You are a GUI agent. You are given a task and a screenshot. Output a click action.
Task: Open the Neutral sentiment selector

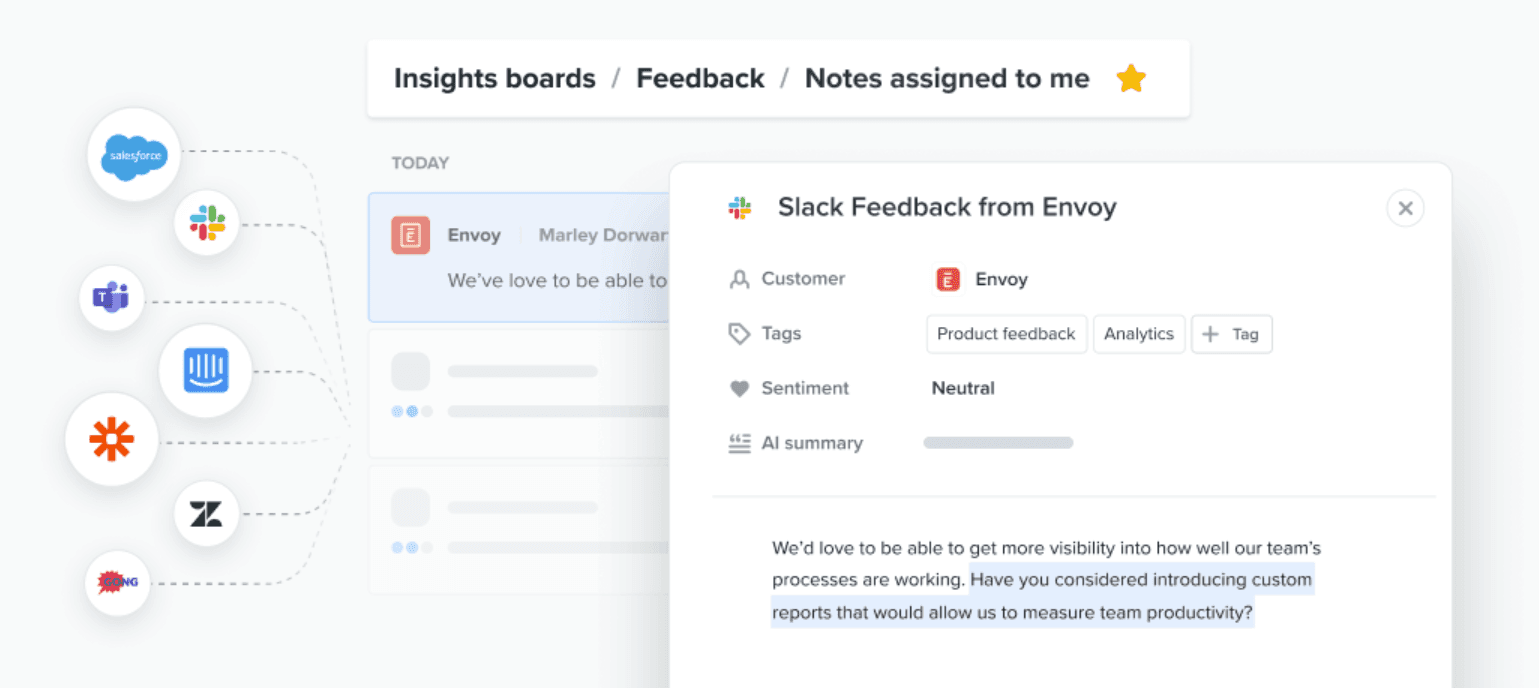click(963, 388)
